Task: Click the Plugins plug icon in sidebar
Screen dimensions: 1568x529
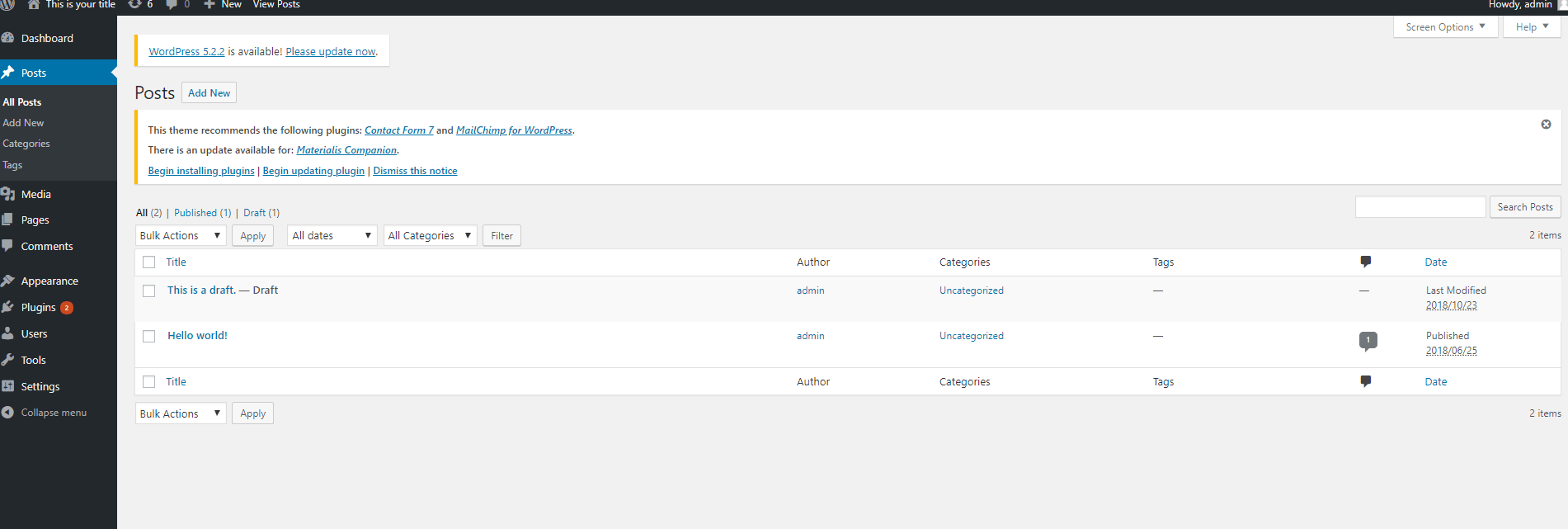Action: click(7, 307)
